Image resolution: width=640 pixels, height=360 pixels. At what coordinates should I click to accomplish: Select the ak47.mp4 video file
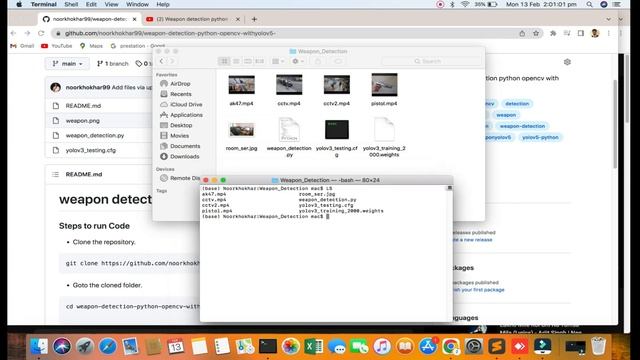[242, 85]
